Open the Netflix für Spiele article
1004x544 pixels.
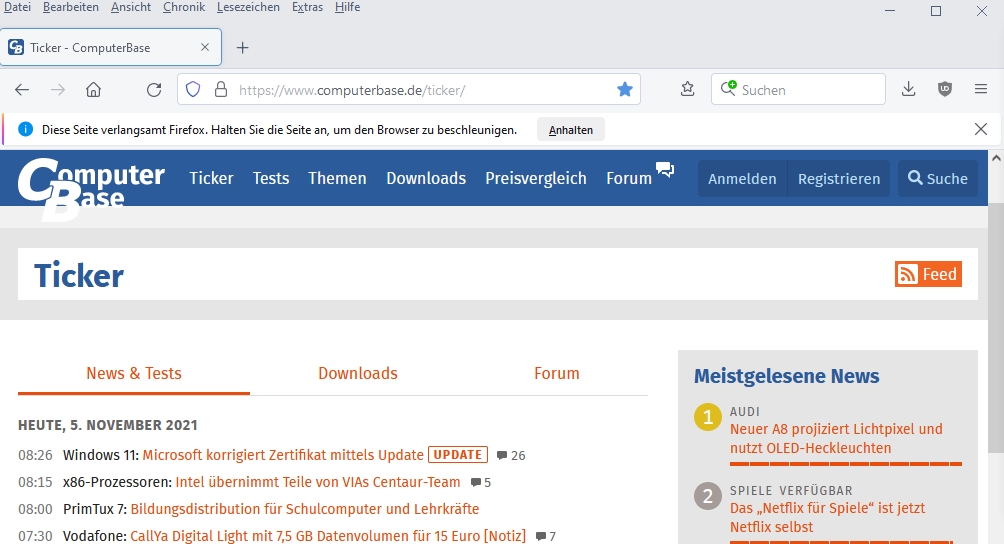[827, 517]
